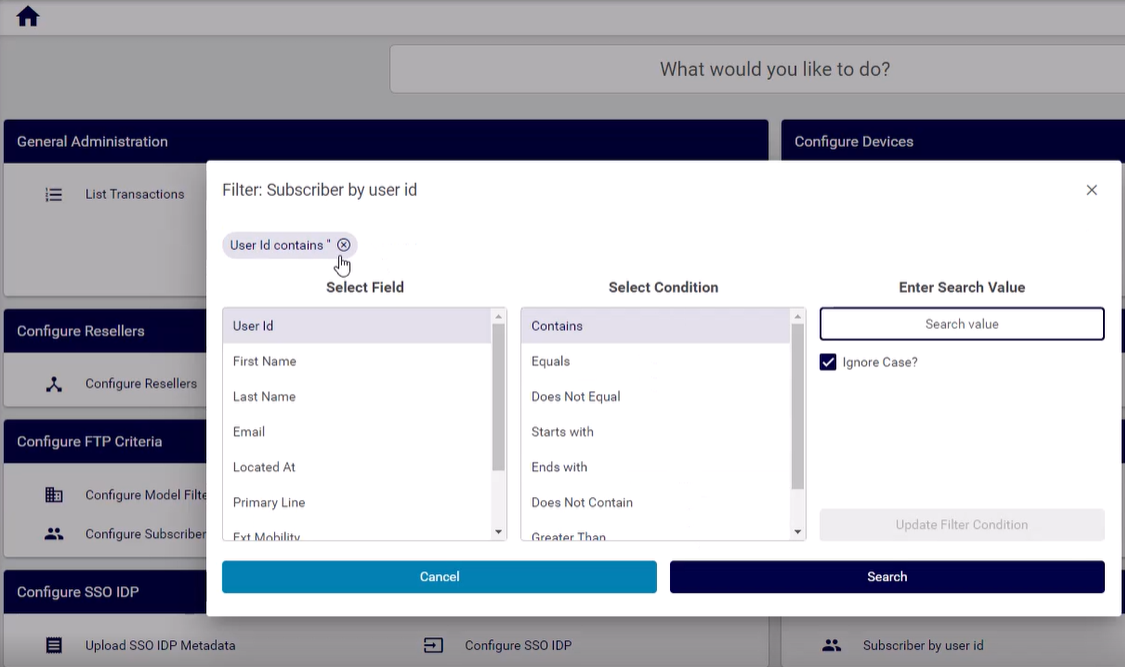Click the Upload SSO IDP Metadata icon

54,646
